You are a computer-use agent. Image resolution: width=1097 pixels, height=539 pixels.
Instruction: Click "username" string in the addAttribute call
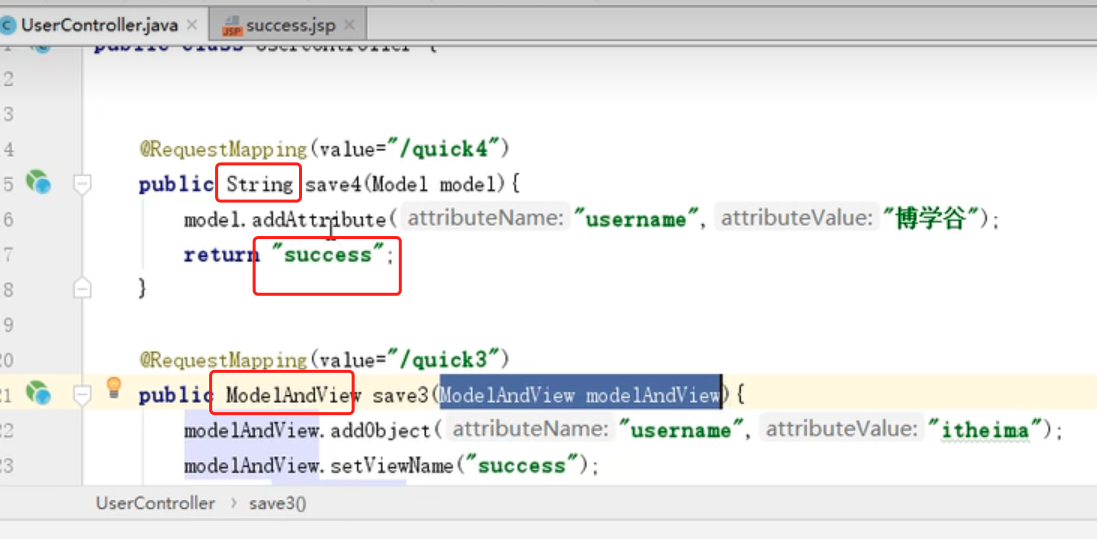pyautogui.click(x=637, y=220)
